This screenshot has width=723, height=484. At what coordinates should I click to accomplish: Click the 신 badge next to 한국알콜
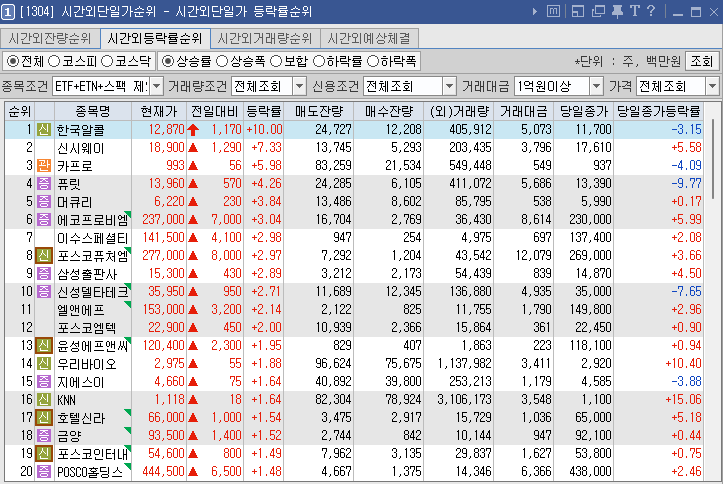tap(44, 130)
